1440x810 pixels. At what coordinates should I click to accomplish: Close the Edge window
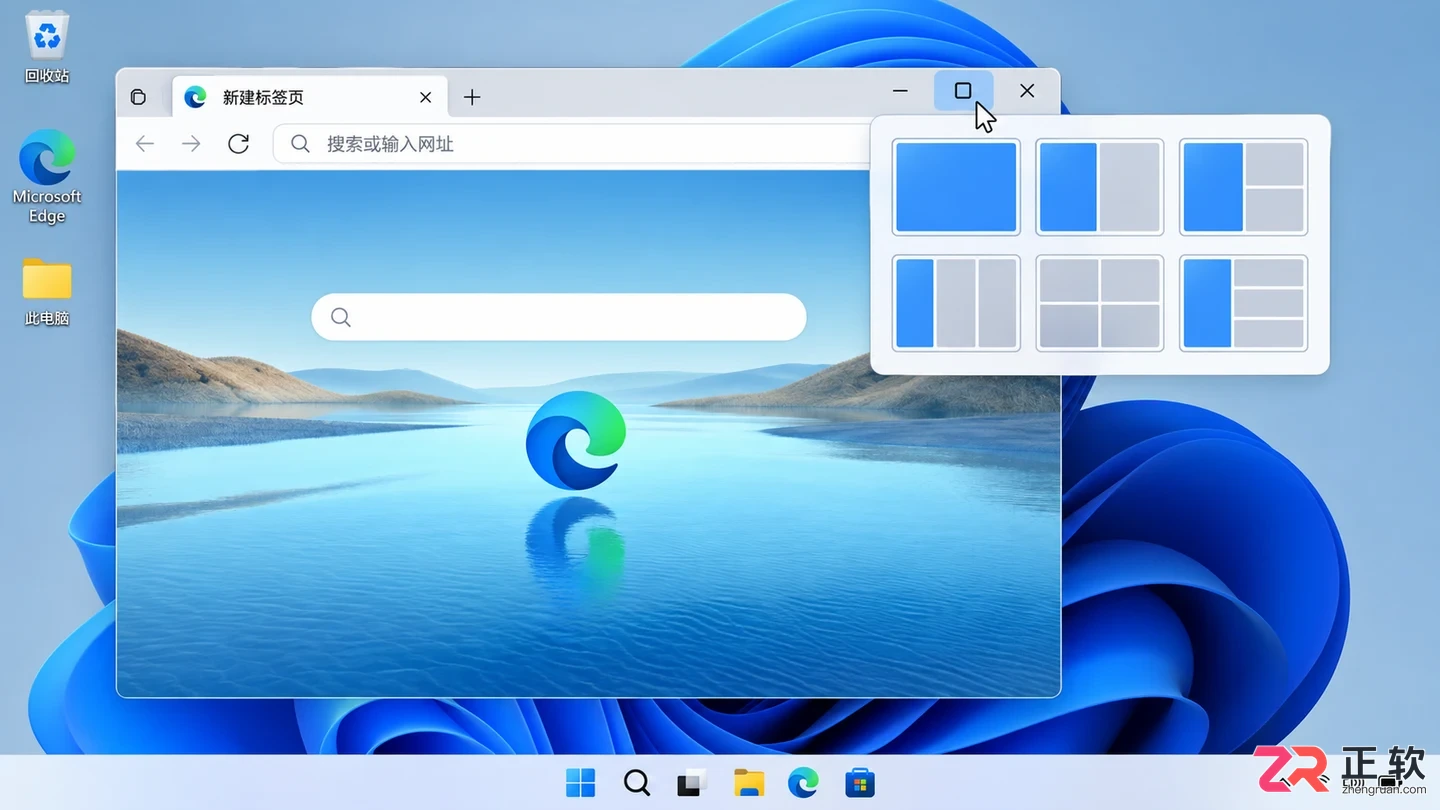[x=1027, y=91]
